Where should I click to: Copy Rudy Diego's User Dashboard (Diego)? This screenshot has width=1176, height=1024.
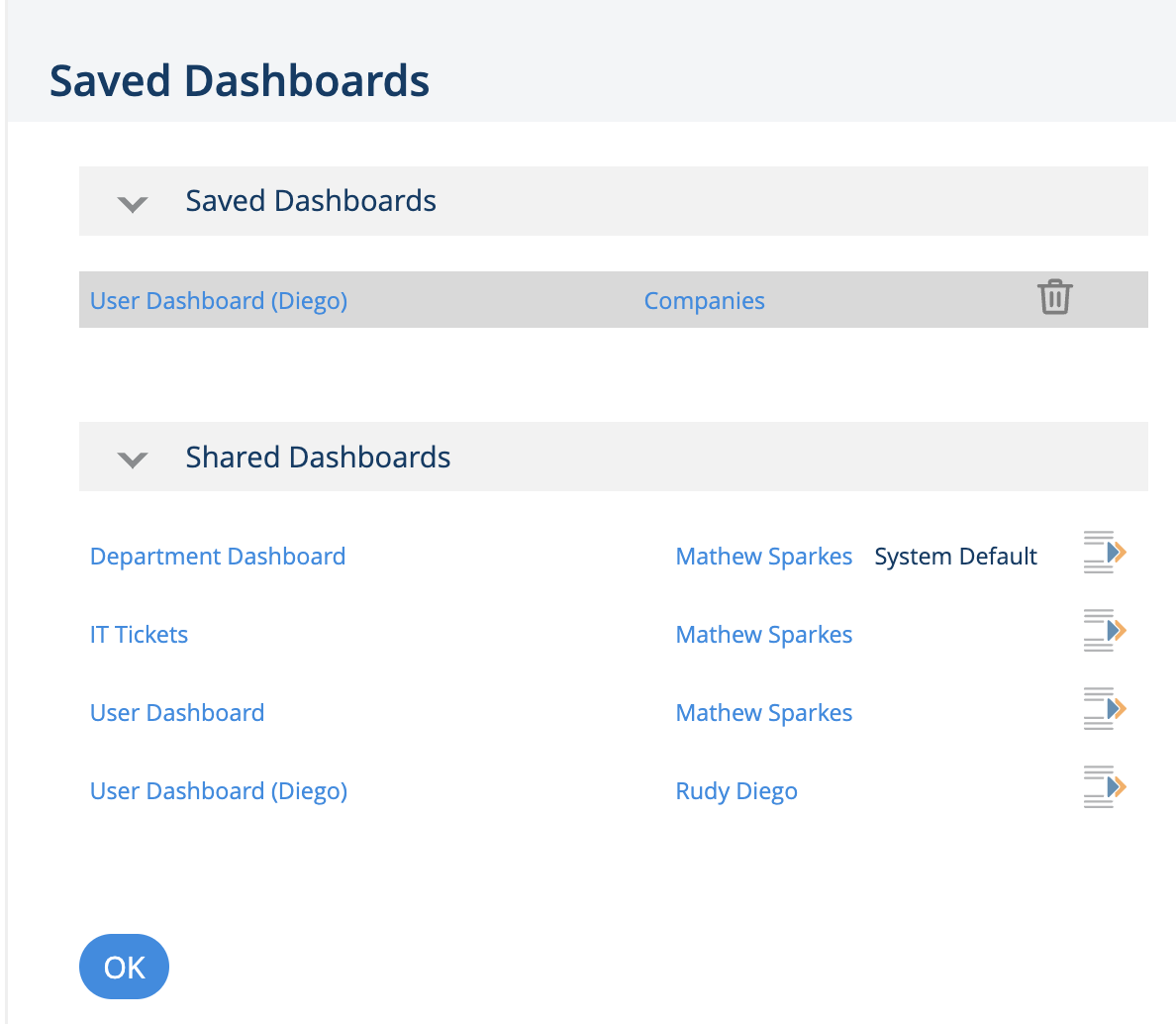tap(1103, 787)
